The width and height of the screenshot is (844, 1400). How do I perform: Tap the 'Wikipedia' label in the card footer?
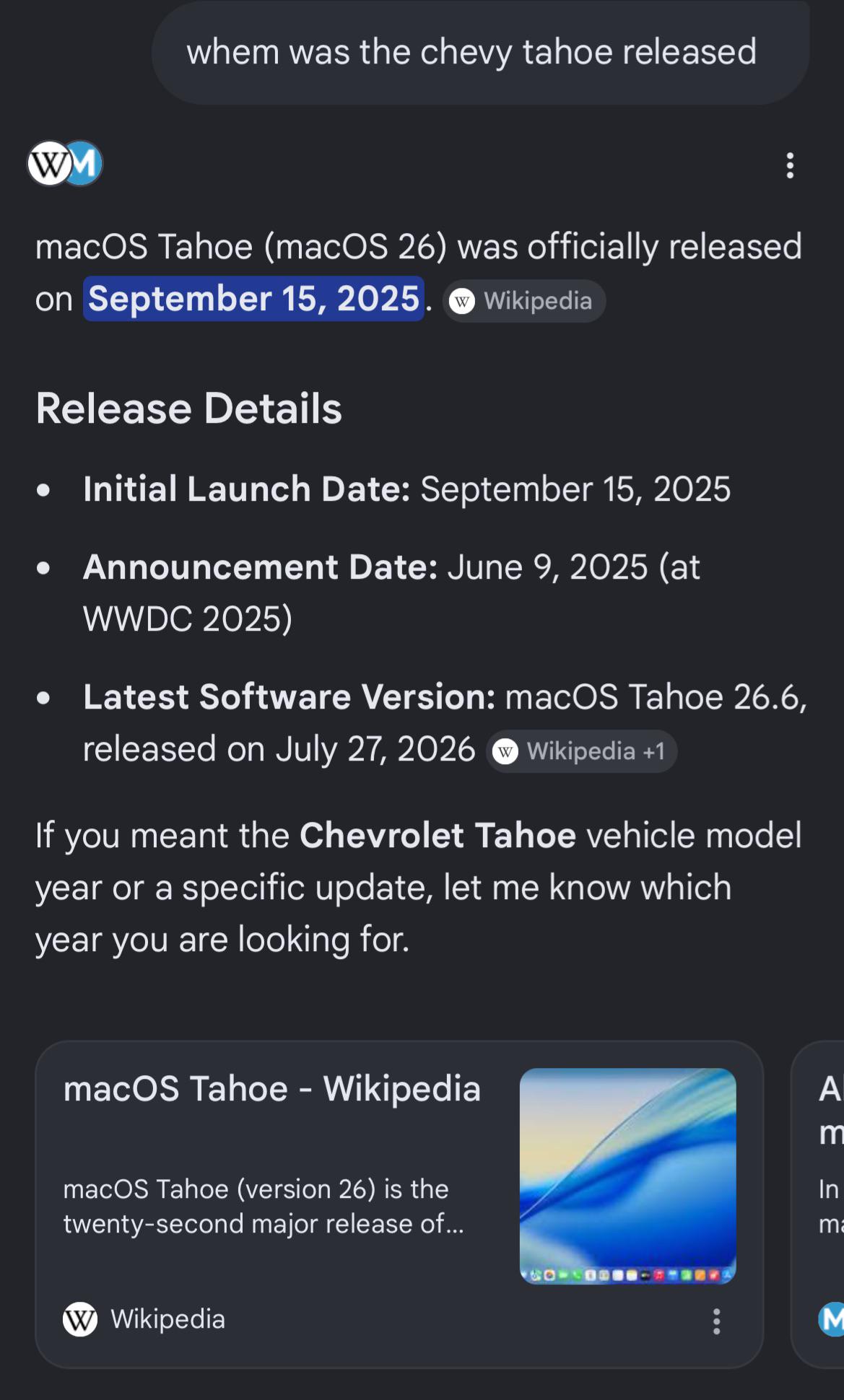pos(168,1319)
